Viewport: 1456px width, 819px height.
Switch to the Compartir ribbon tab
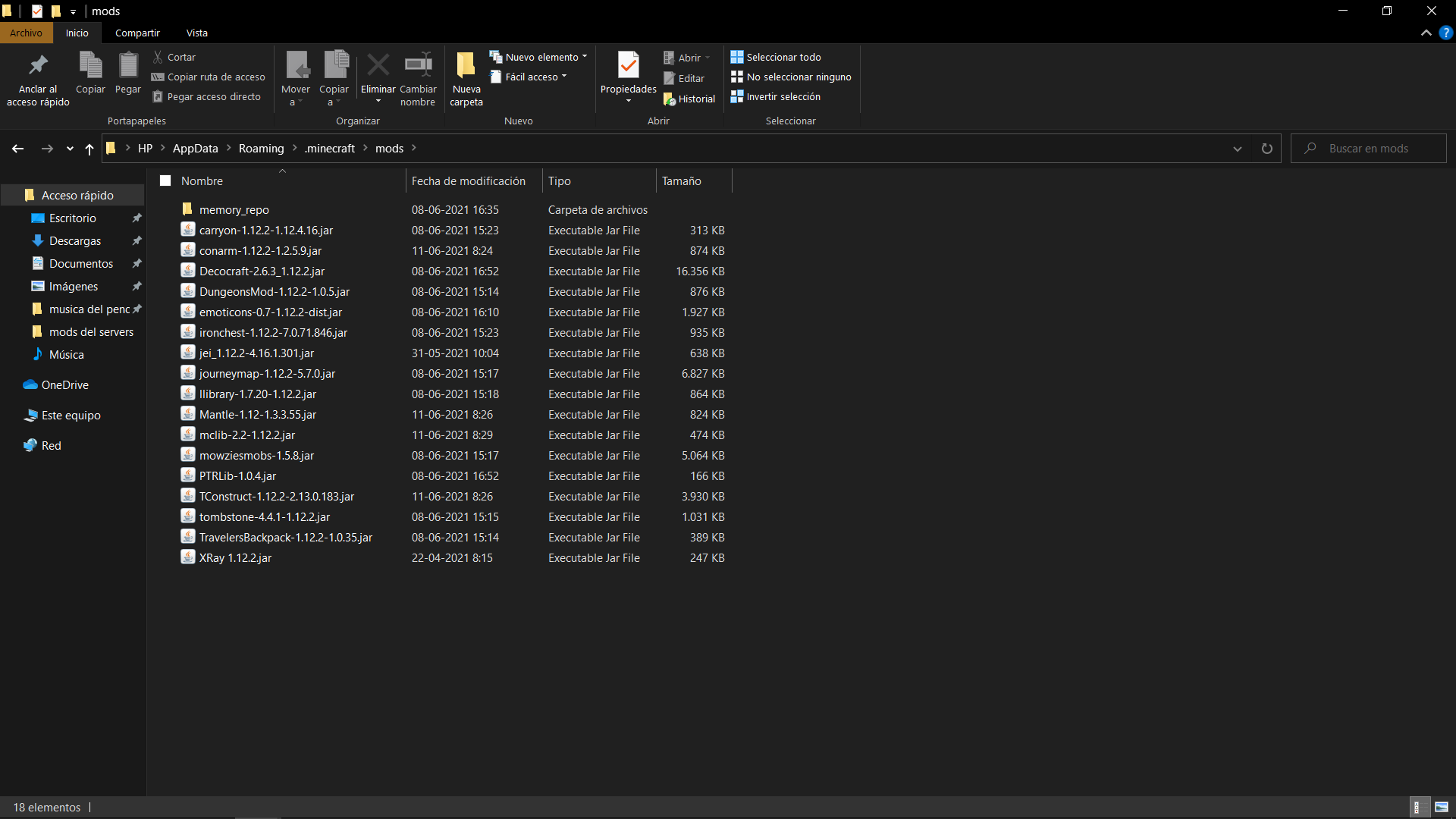tap(137, 33)
